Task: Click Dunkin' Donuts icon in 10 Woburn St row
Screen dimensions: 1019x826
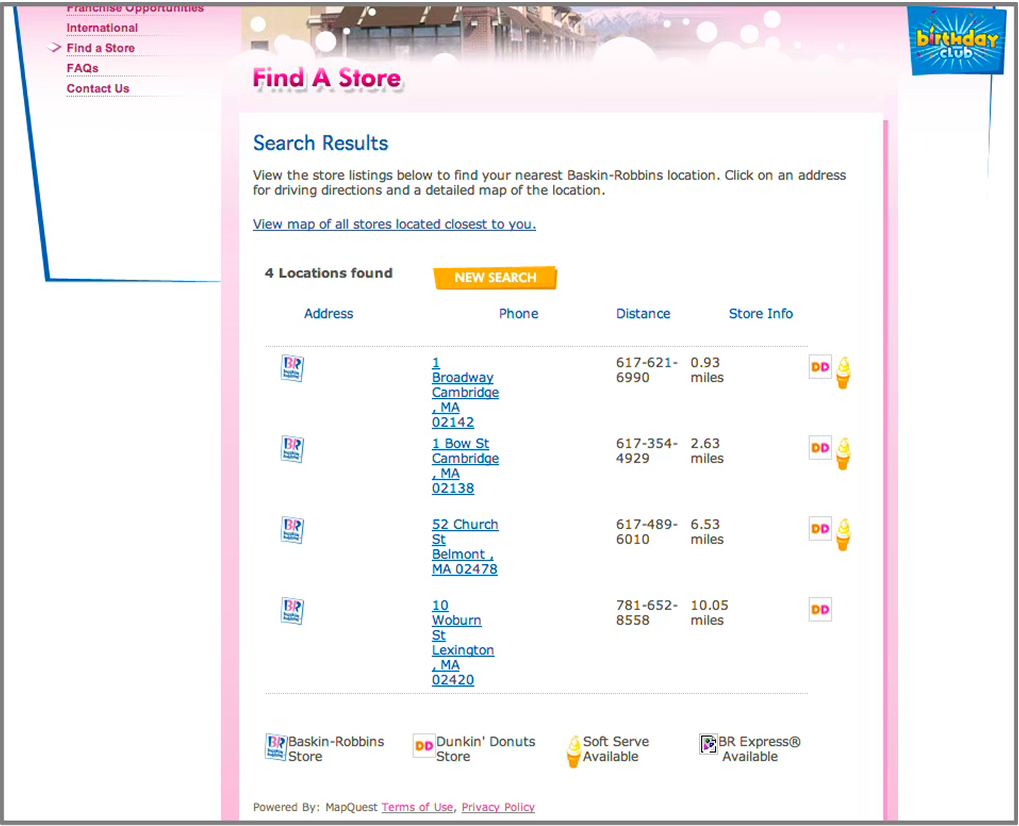Action: pos(820,610)
